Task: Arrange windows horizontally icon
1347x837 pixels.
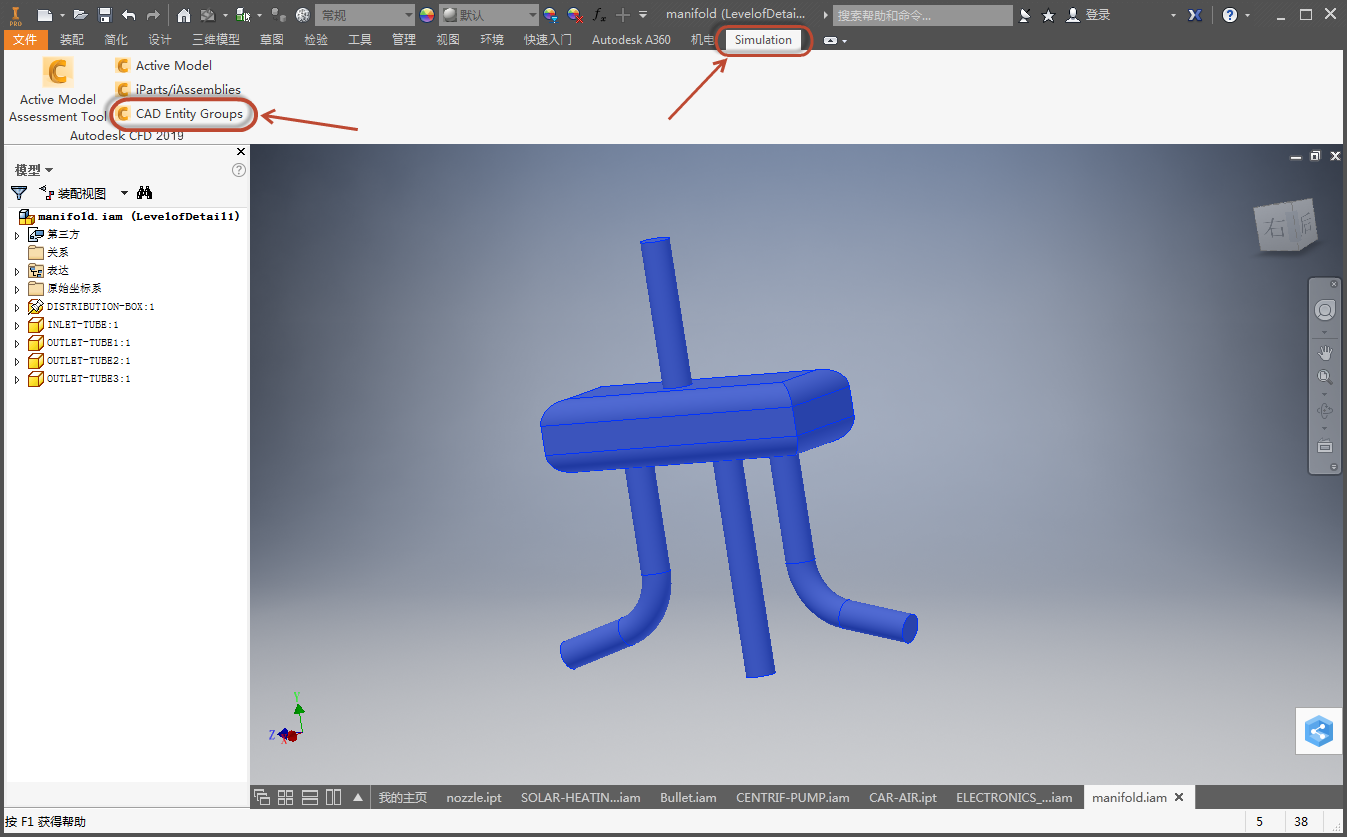Action: click(309, 797)
